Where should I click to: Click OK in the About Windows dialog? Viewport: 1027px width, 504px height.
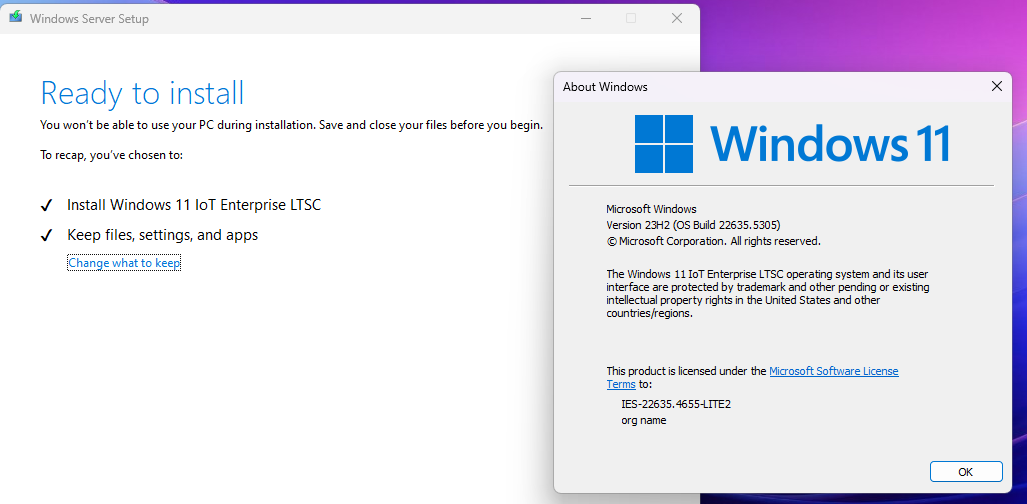[965, 471]
